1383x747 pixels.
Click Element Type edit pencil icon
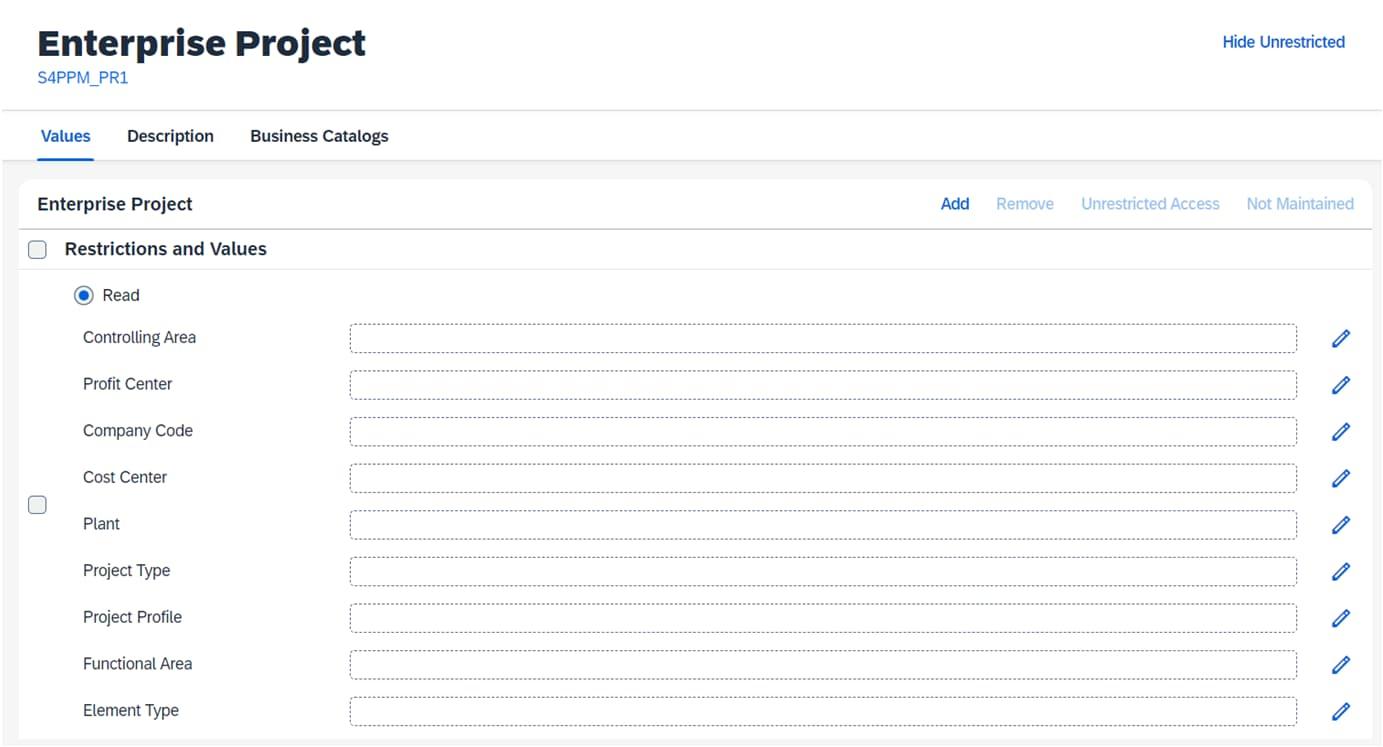1341,711
